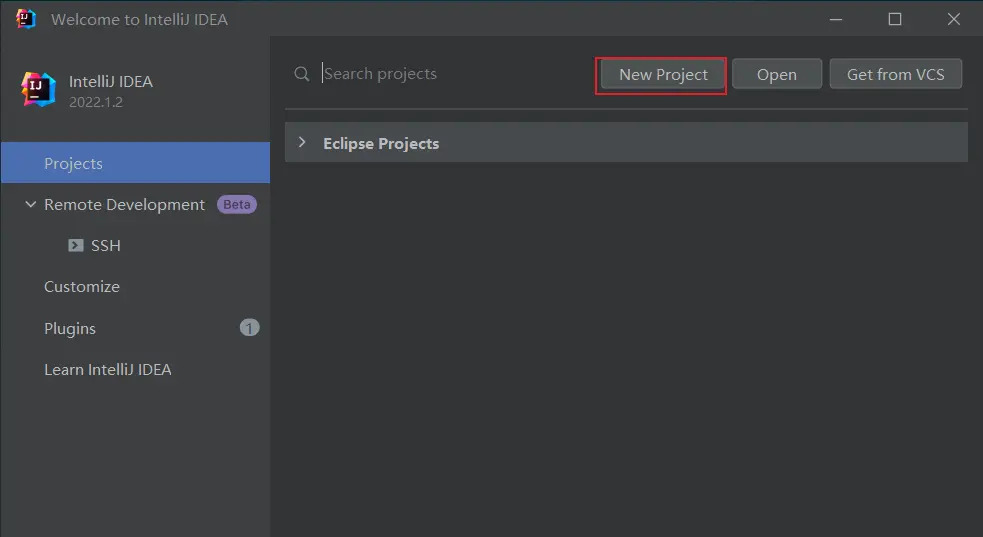Viewport: 983px width, 537px height.
Task: Collapse the Remote Development chevron
Action: pyautogui.click(x=30, y=204)
